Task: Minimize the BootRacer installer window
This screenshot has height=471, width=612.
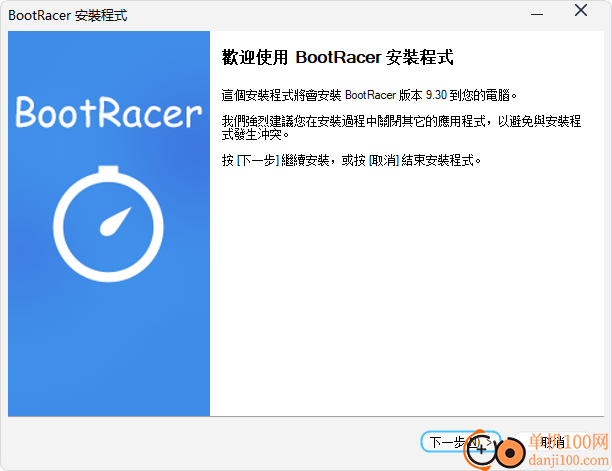Action: coord(537,13)
